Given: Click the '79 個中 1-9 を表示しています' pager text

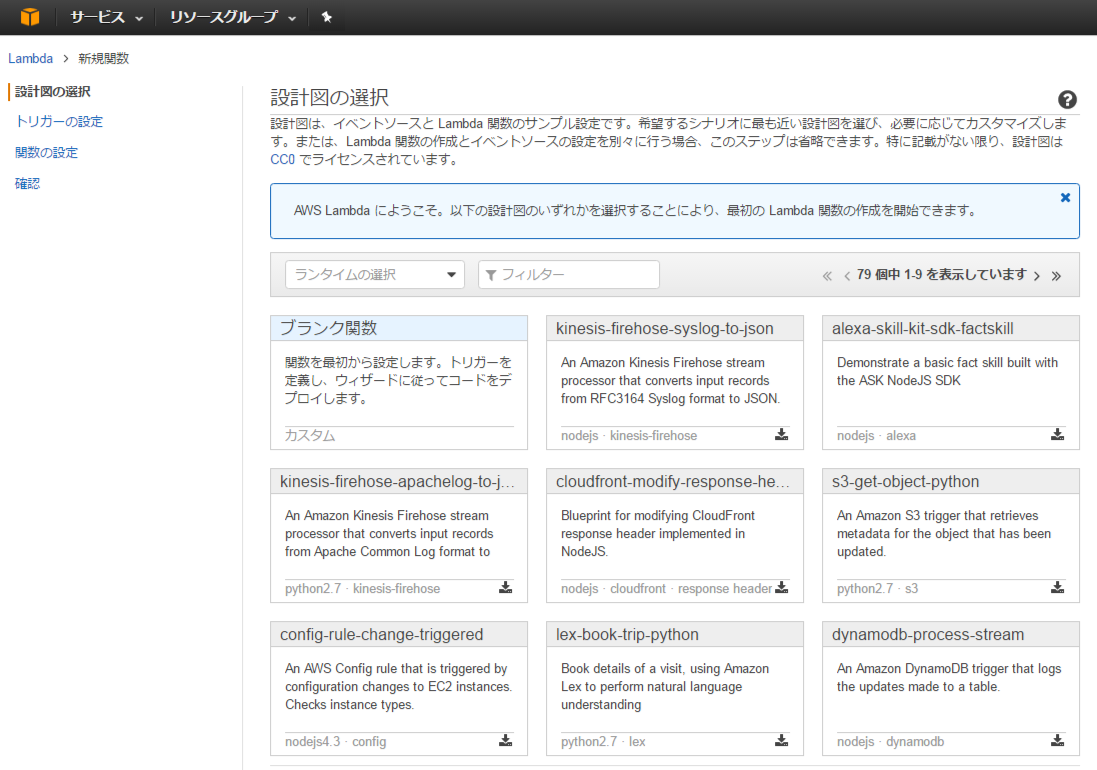Looking at the screenshot, I should [941, 275].
